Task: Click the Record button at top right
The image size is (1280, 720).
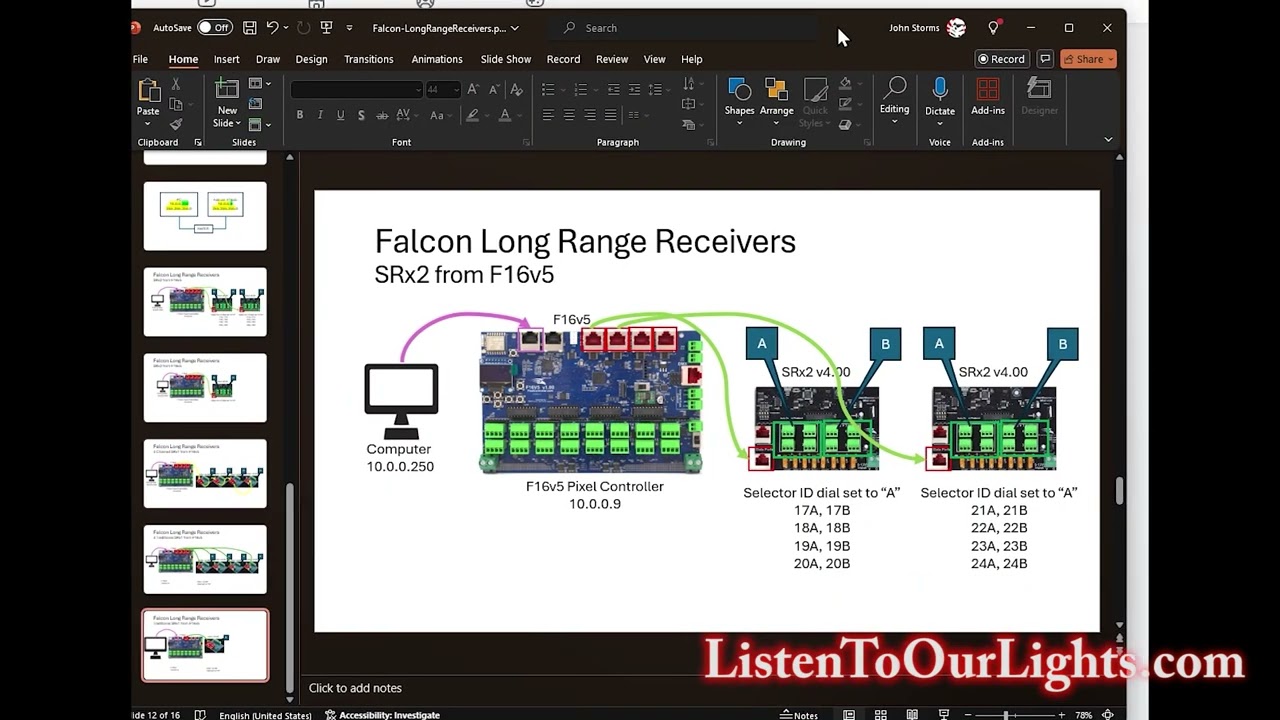Action: [x=1002, y=59]
